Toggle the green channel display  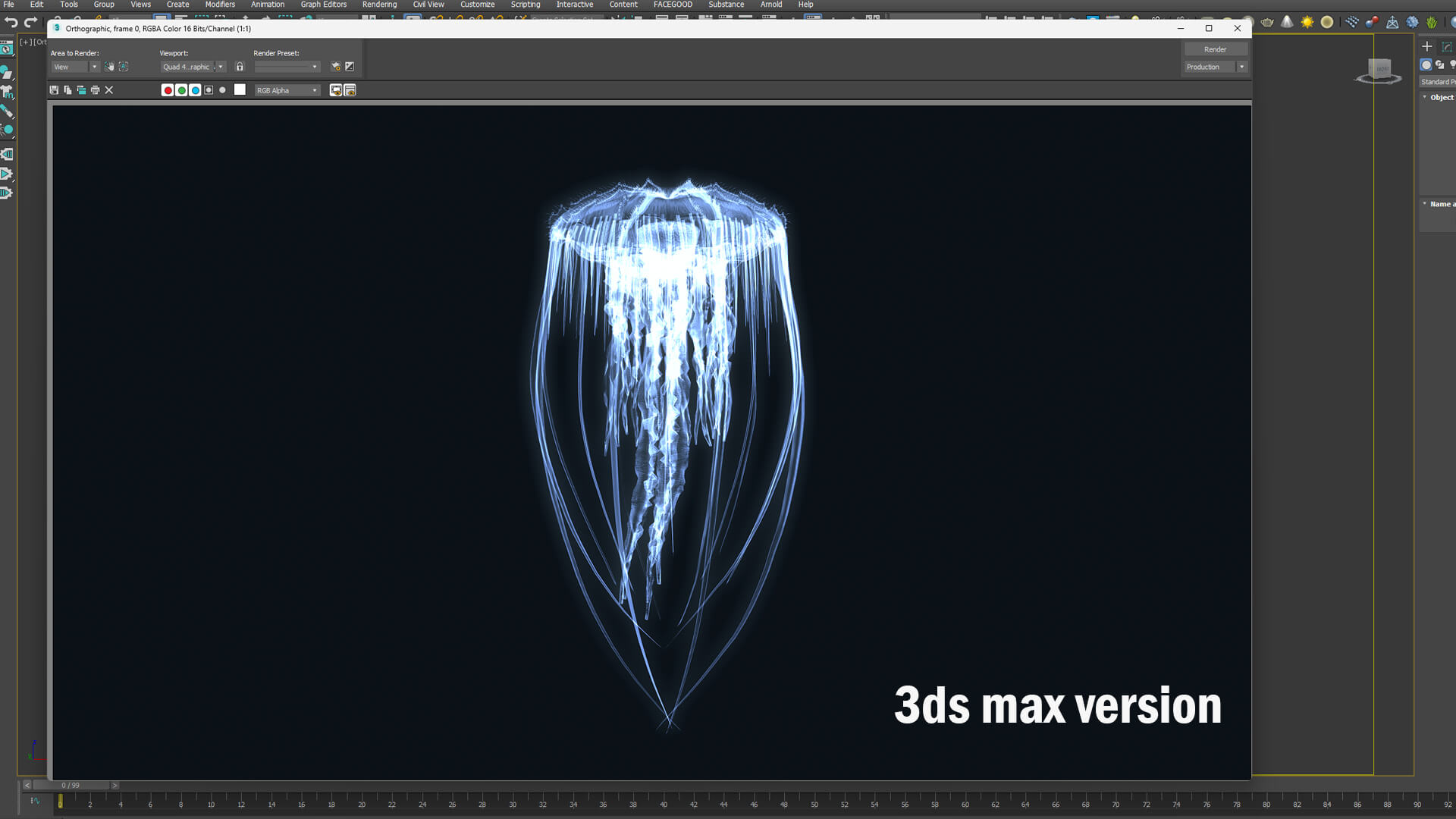[x=181, y=90]
